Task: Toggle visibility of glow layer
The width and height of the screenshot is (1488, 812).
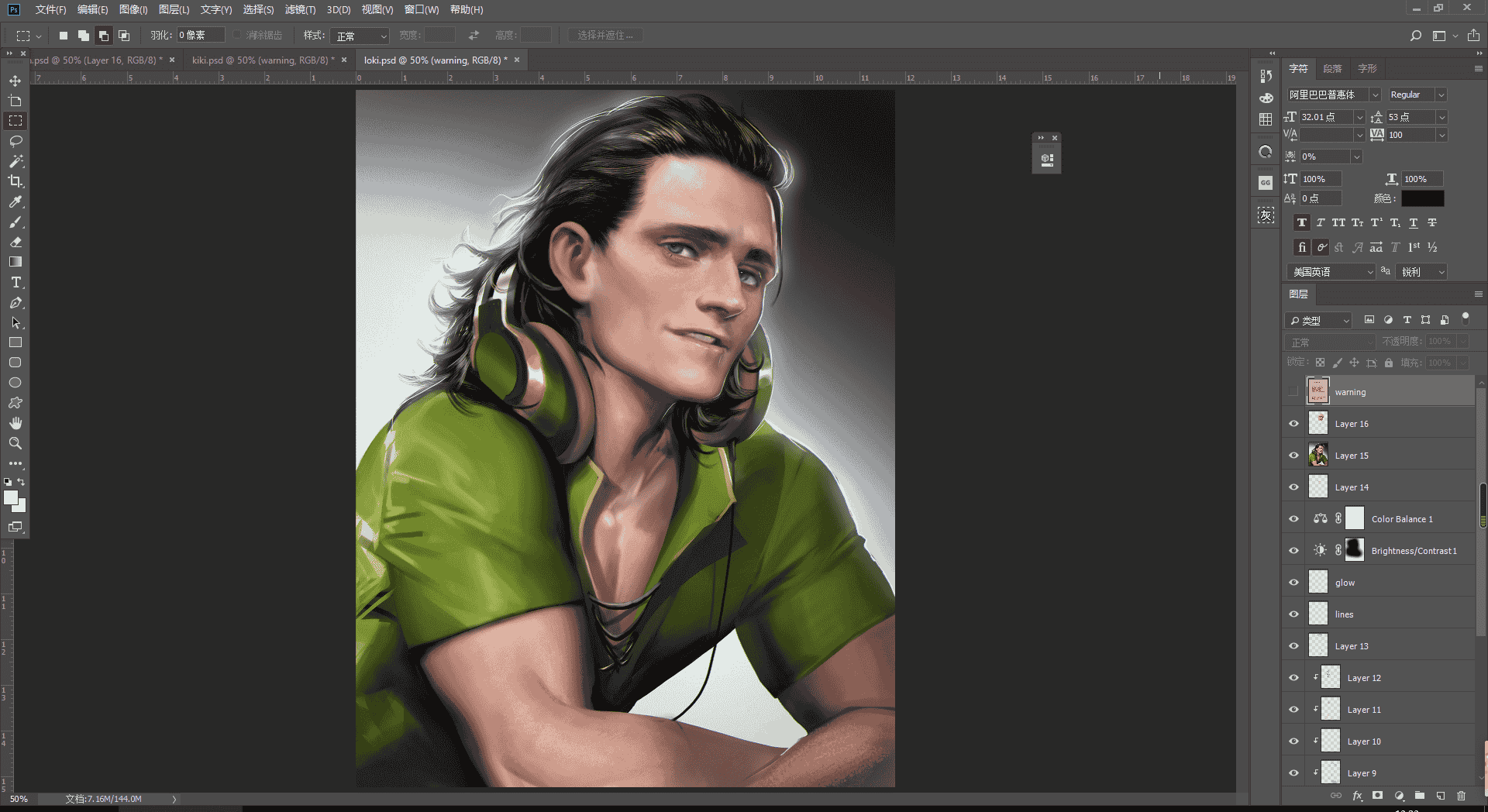Action: pyautogui.click(x=1293, y=583)
